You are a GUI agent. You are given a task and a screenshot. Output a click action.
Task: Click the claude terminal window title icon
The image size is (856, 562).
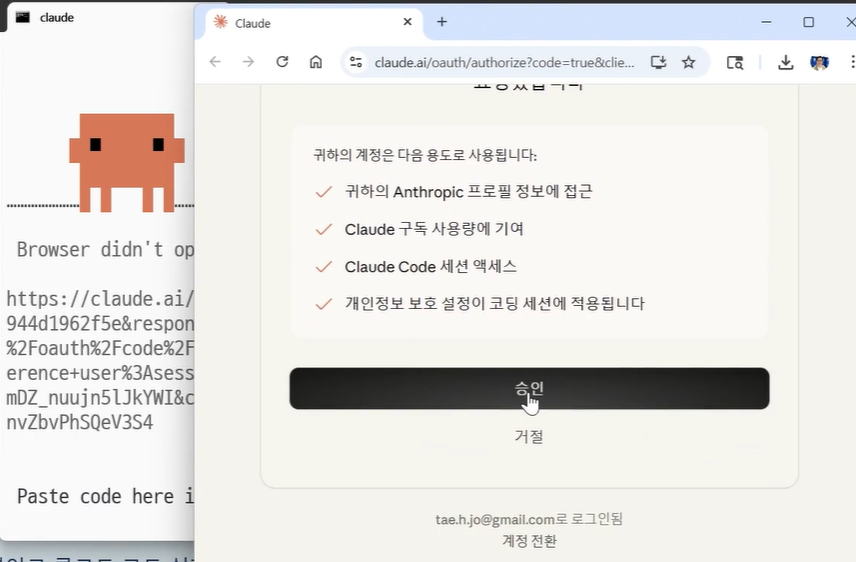[x=22, y=17]
